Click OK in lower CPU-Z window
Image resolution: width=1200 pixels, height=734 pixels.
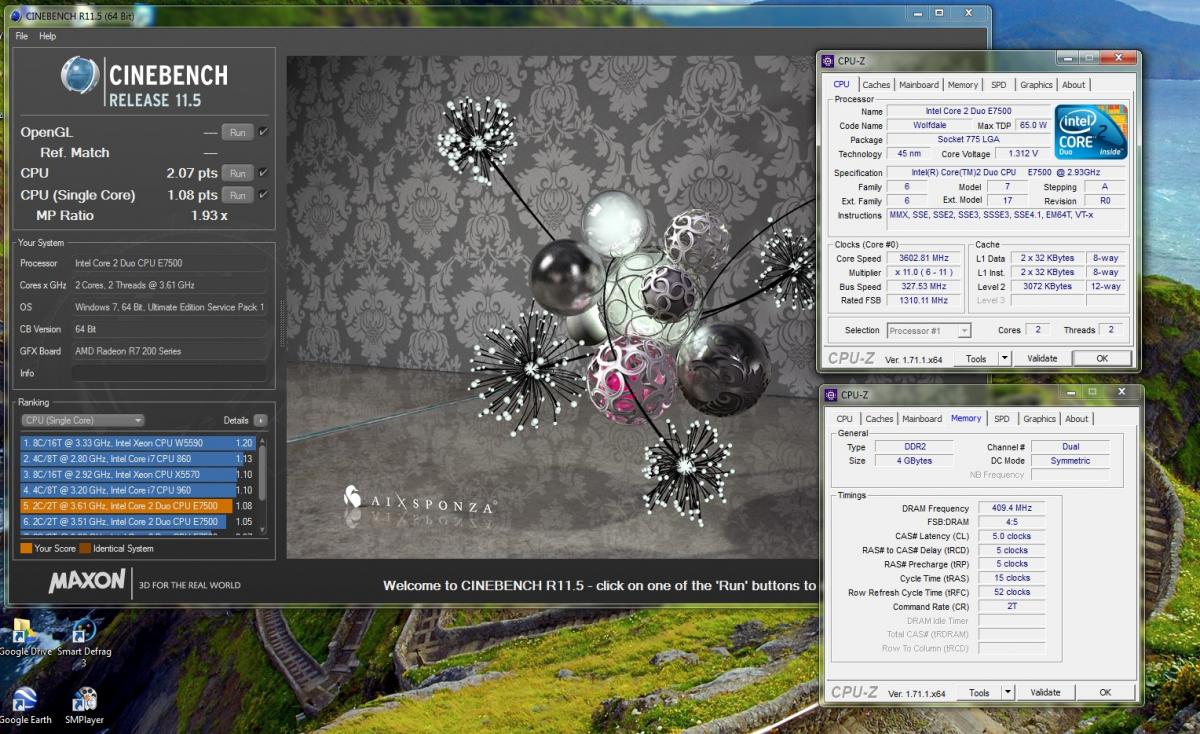coord(1105,692)
